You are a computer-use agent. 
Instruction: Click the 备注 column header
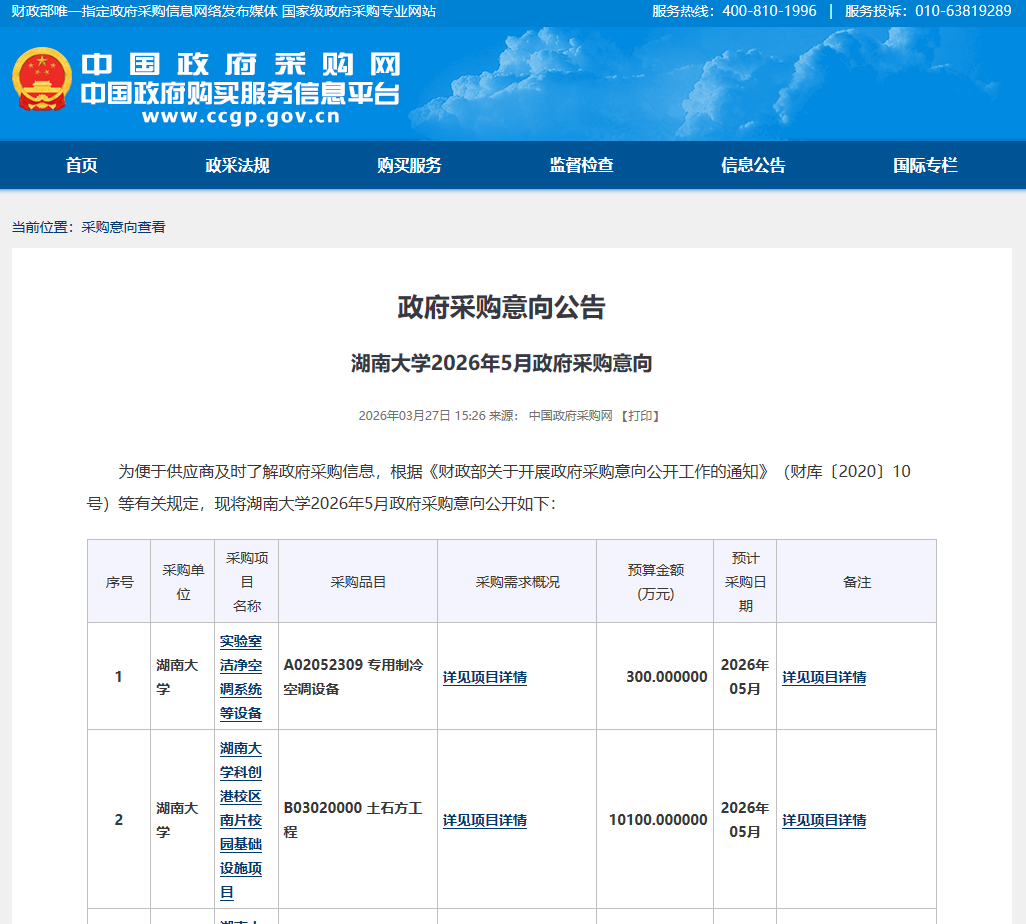(x=857, y=582)
